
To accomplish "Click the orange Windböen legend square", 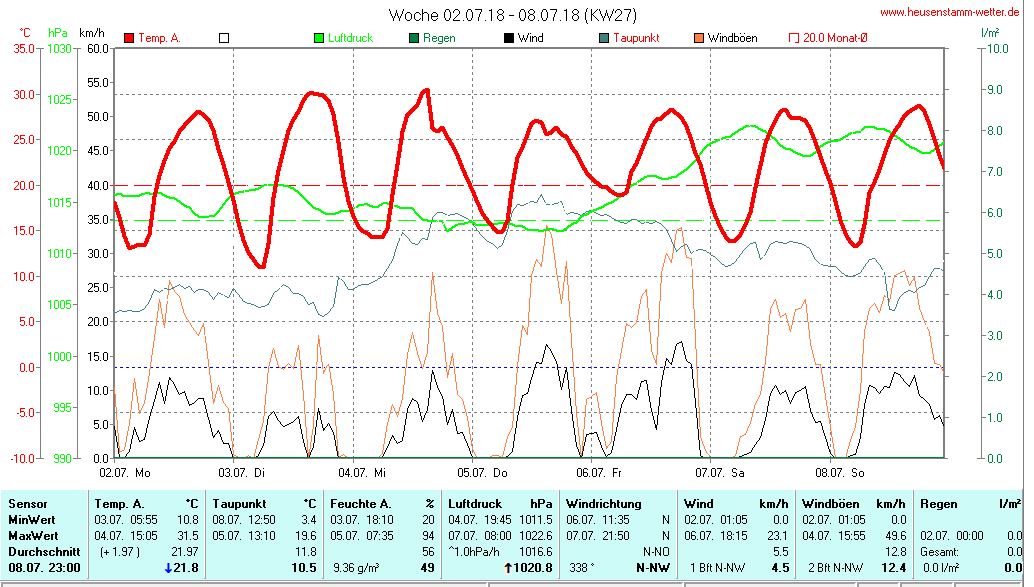I will click(x=699, y=38).
